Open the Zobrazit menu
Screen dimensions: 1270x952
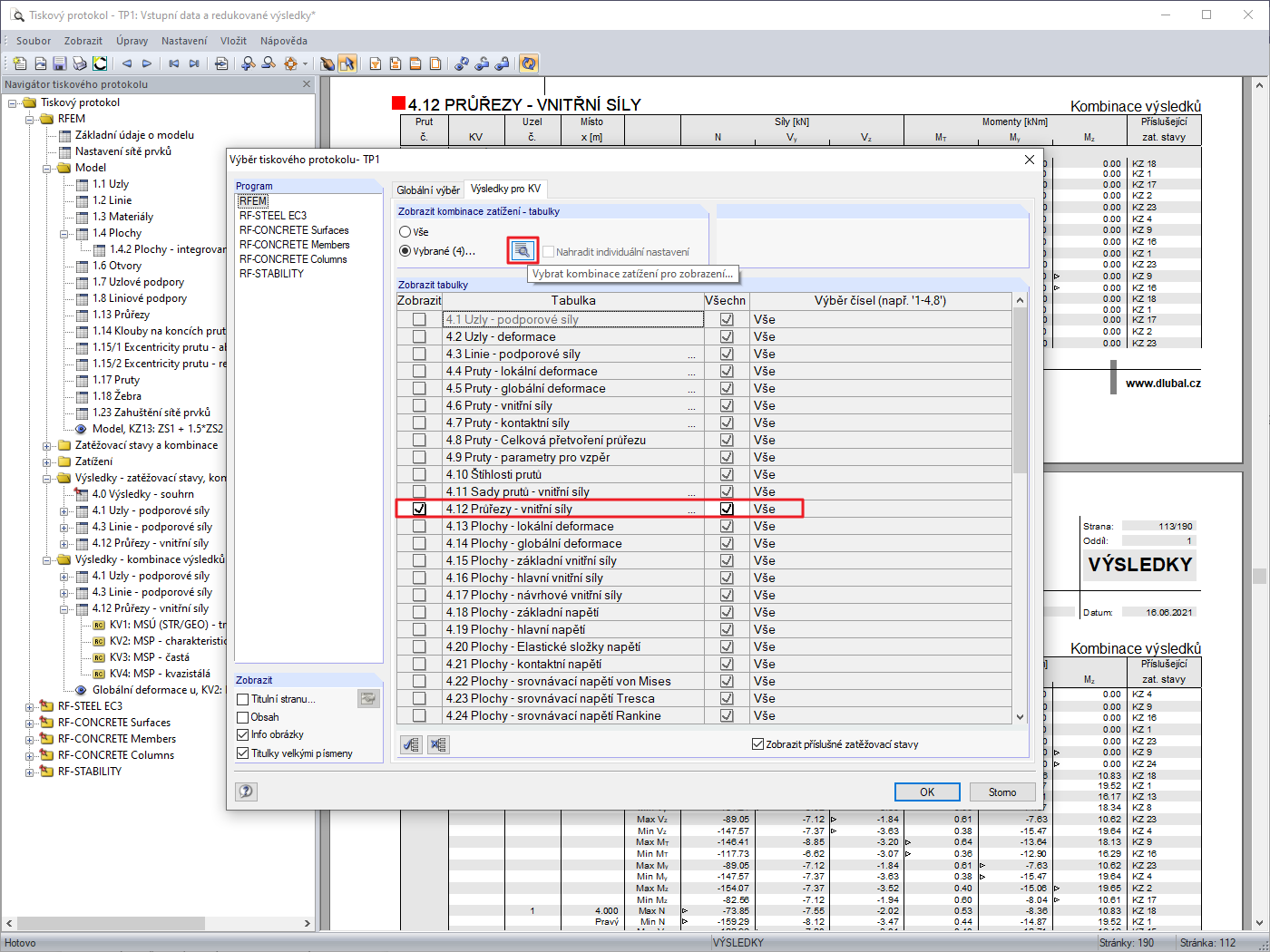click(x=83, y=41)
